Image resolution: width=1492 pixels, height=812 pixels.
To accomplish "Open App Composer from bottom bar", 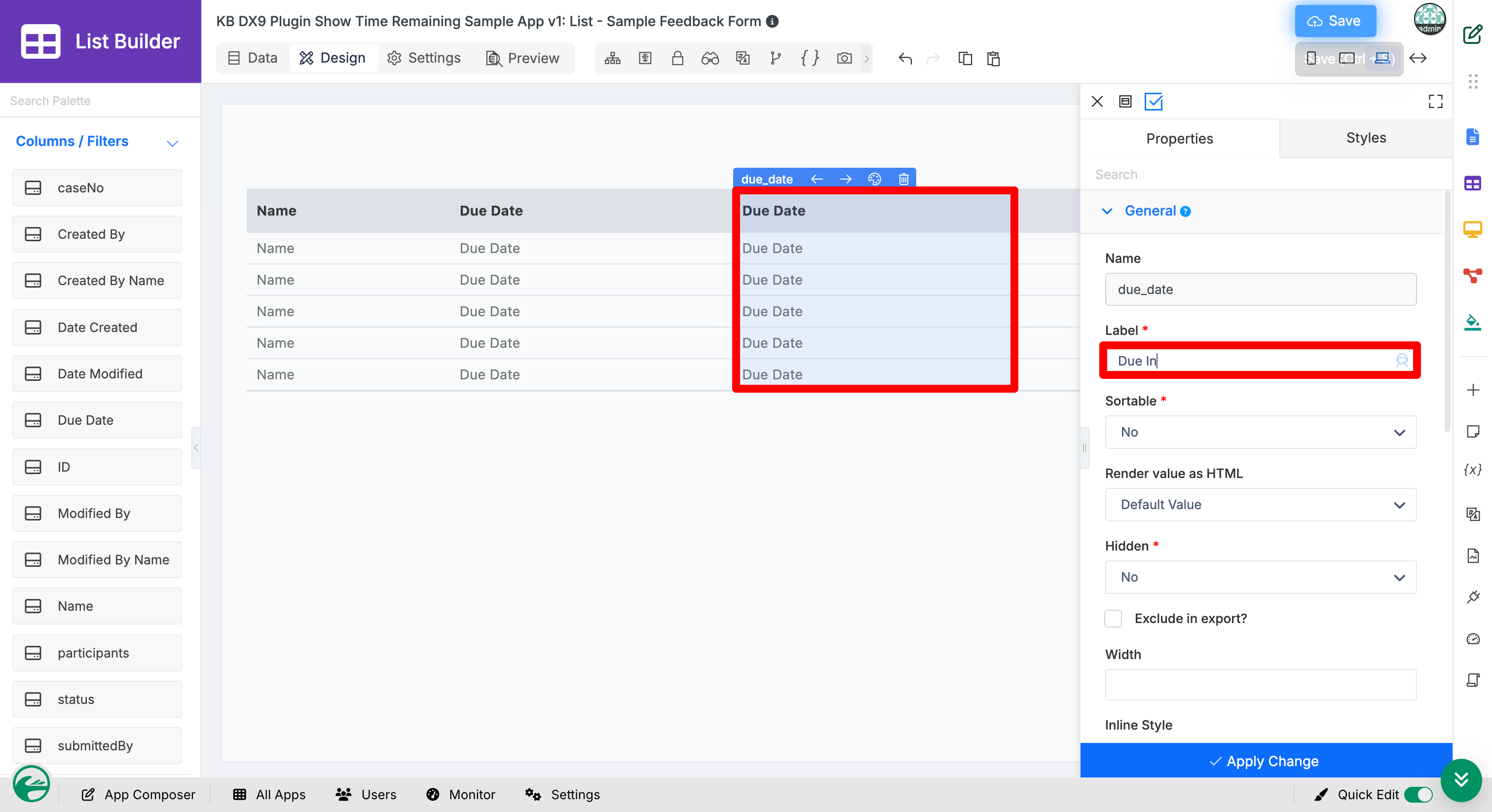I will tap(139, 795).
